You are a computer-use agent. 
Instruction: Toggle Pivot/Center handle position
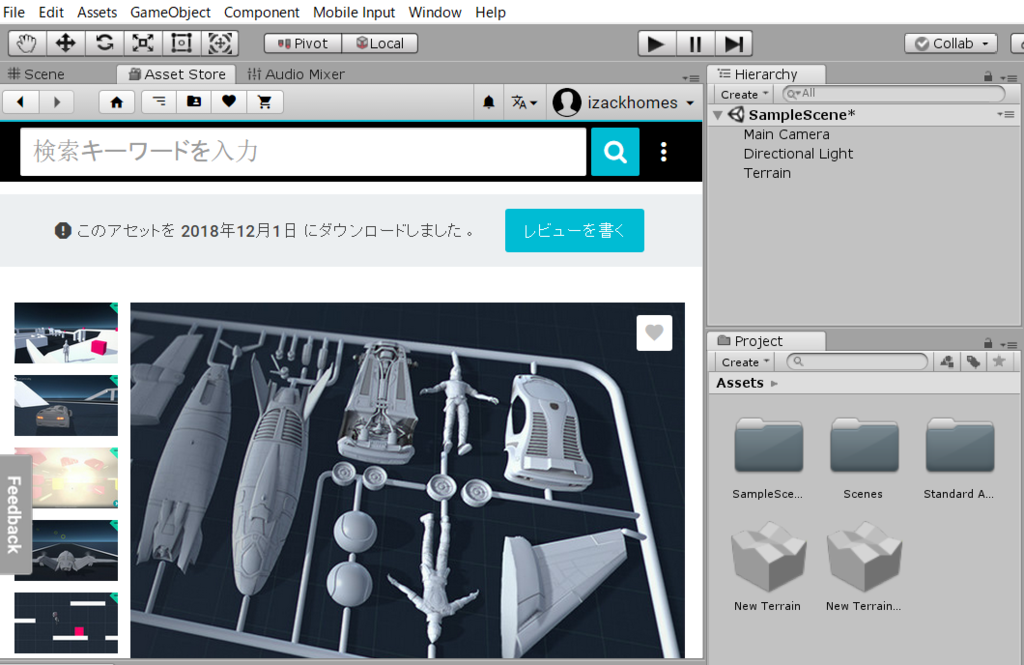click(x=302, y=44)
